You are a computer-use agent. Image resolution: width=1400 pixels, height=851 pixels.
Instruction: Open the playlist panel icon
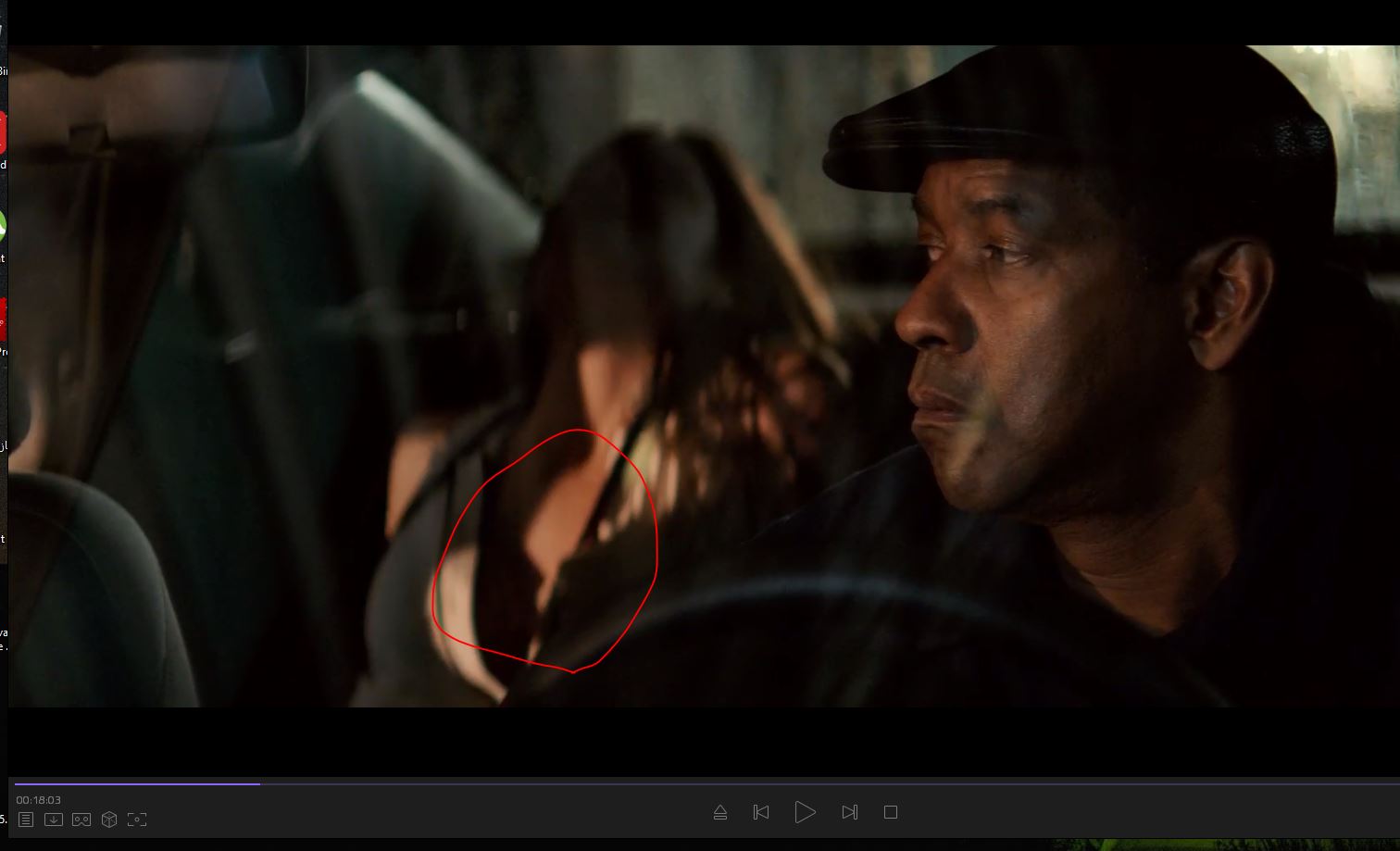26,820
